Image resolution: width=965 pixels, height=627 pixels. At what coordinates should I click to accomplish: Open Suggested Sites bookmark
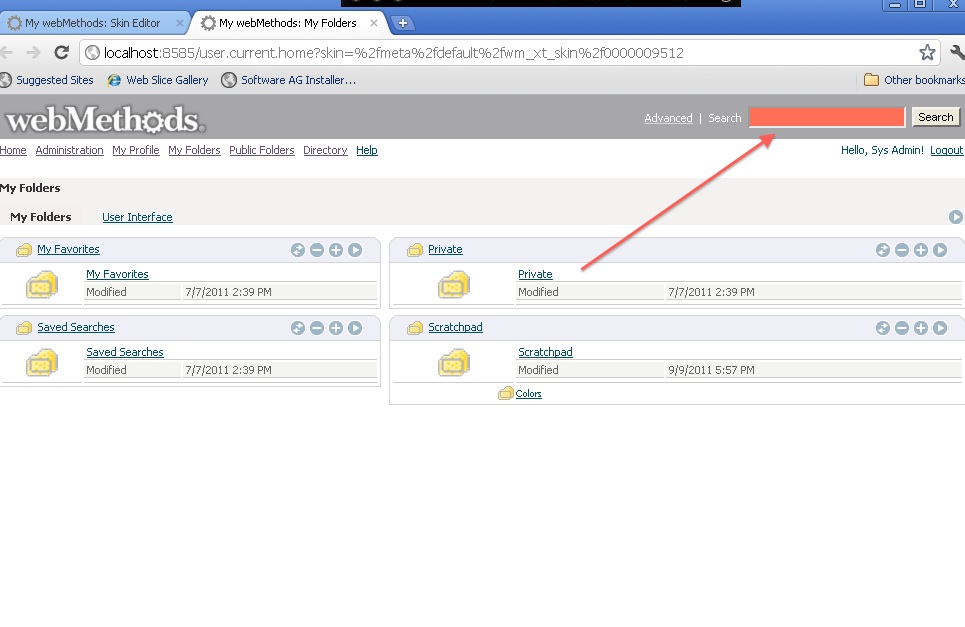click(x=47, y=80)
